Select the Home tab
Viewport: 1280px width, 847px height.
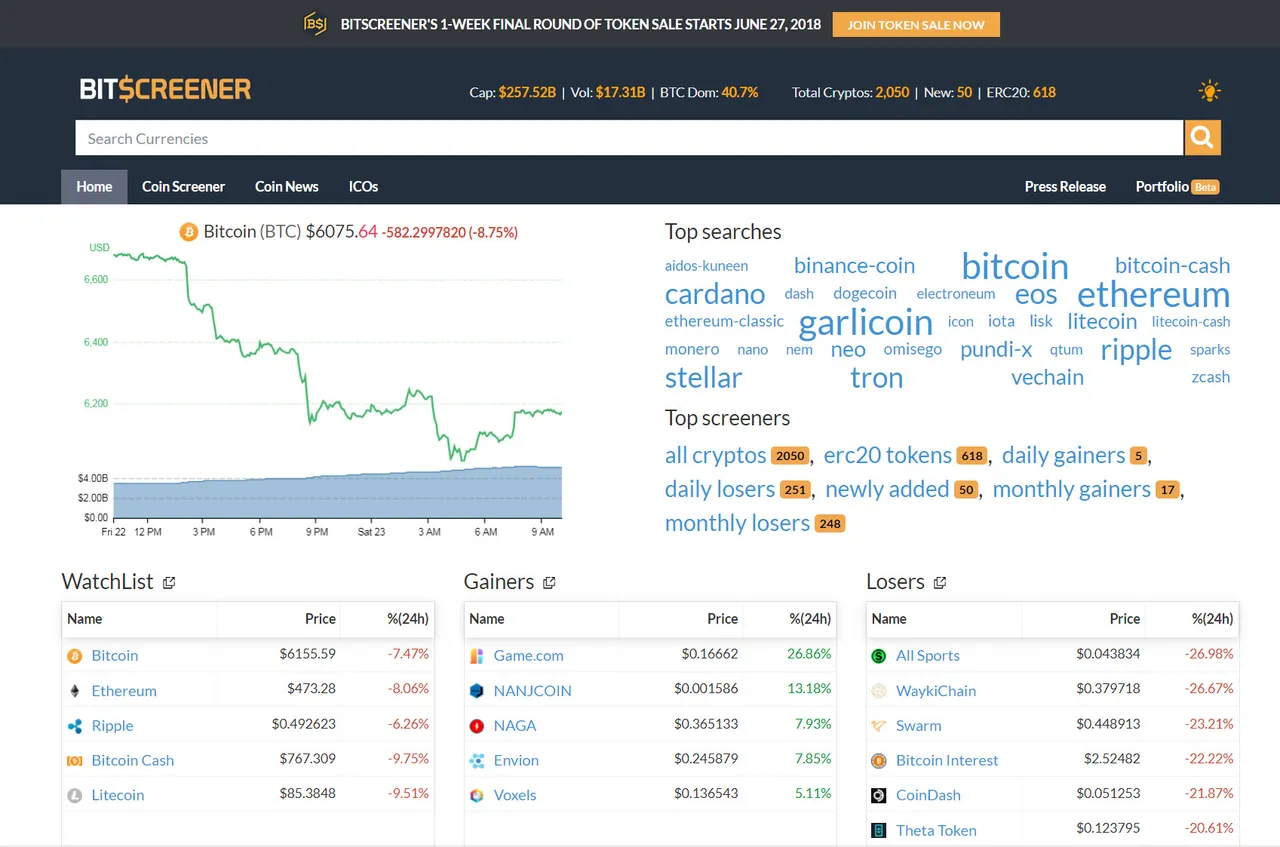(x=94, y=187)
